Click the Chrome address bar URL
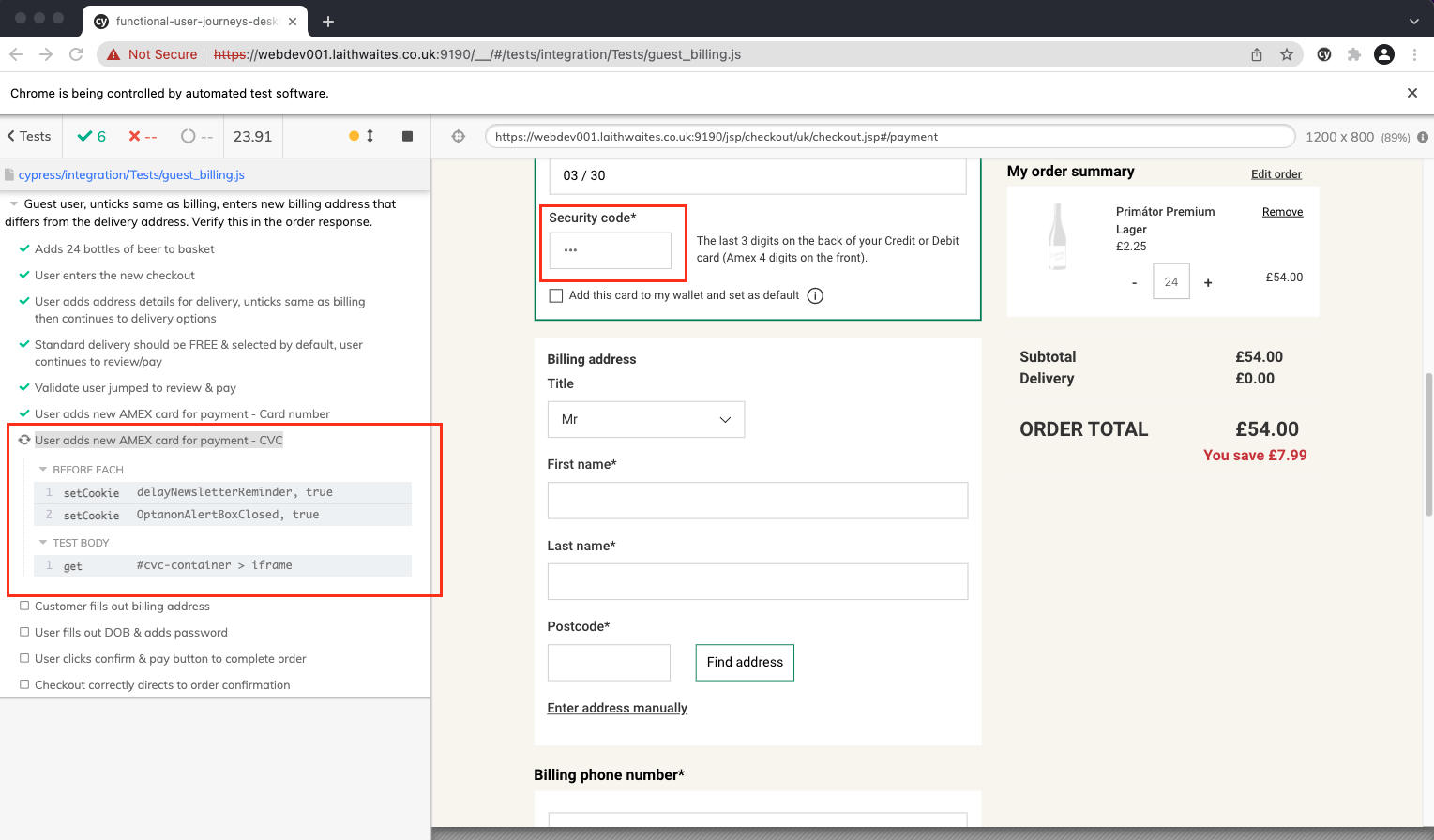The height and width of the screenshot is (840, 1434). [477, 54]
